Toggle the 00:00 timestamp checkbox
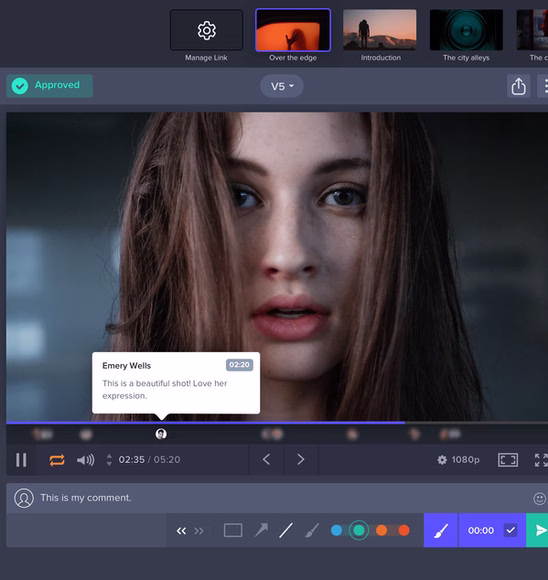The width and height of the screenshot is (548, 580). (x=511, y=530)
